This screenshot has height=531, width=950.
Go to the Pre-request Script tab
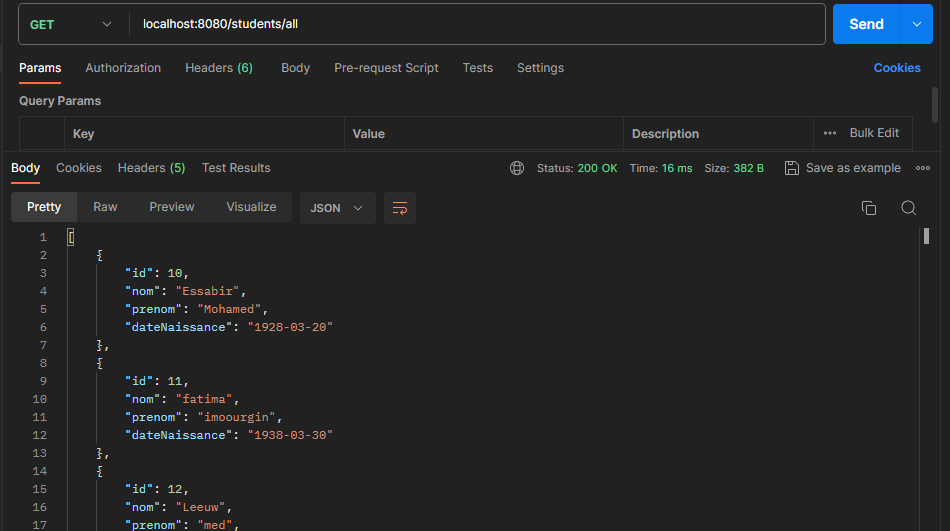click(386, 68)
